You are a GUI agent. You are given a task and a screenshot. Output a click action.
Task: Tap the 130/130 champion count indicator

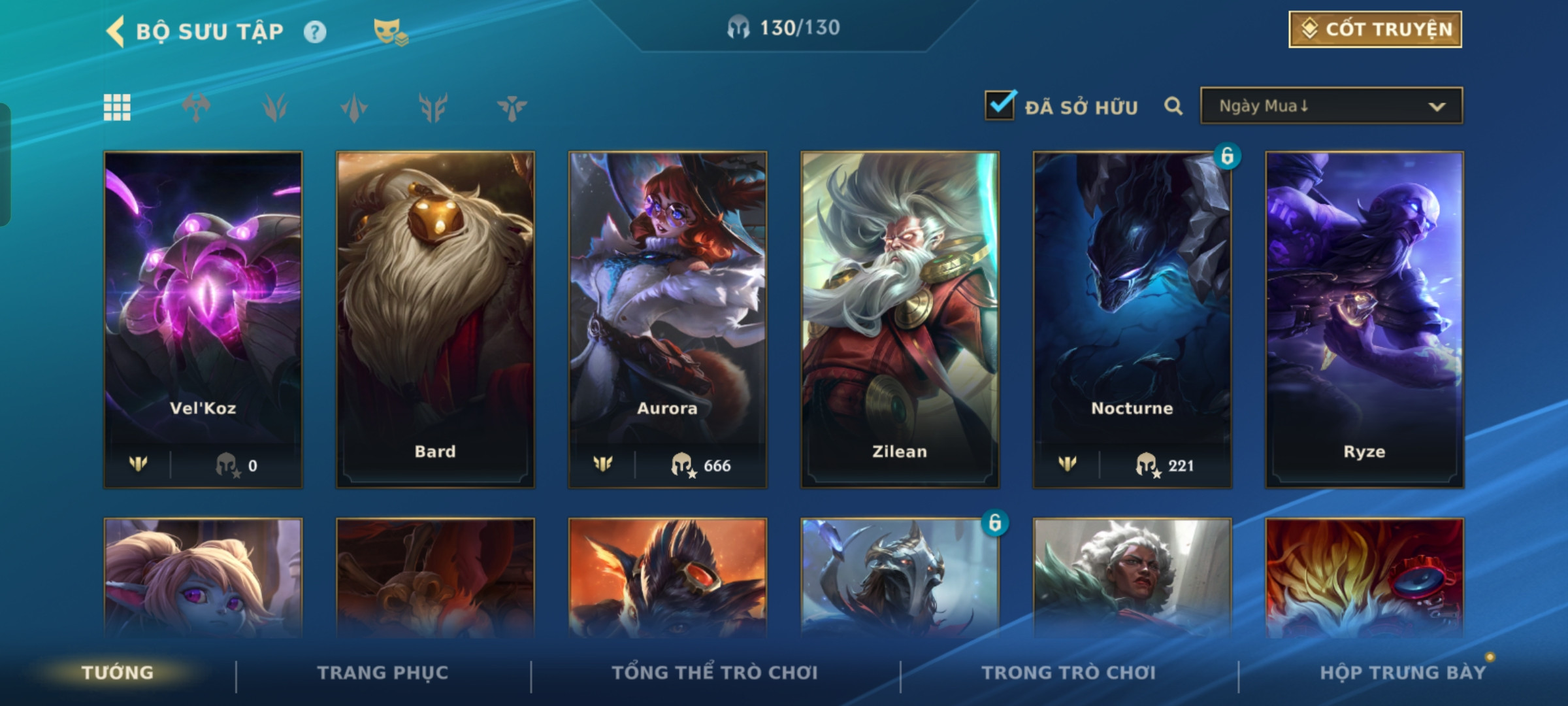coord(783,27)
